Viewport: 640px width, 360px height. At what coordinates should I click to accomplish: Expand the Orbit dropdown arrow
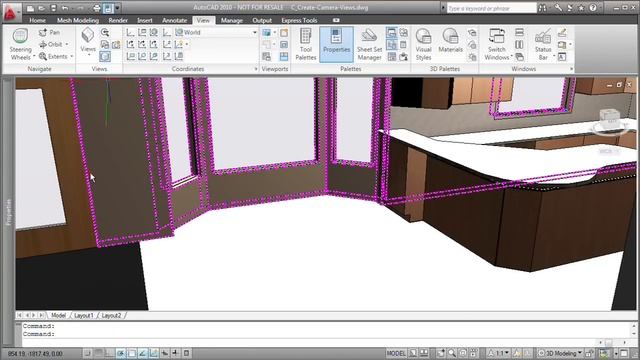pyautogui.click(x=67, y=44)
